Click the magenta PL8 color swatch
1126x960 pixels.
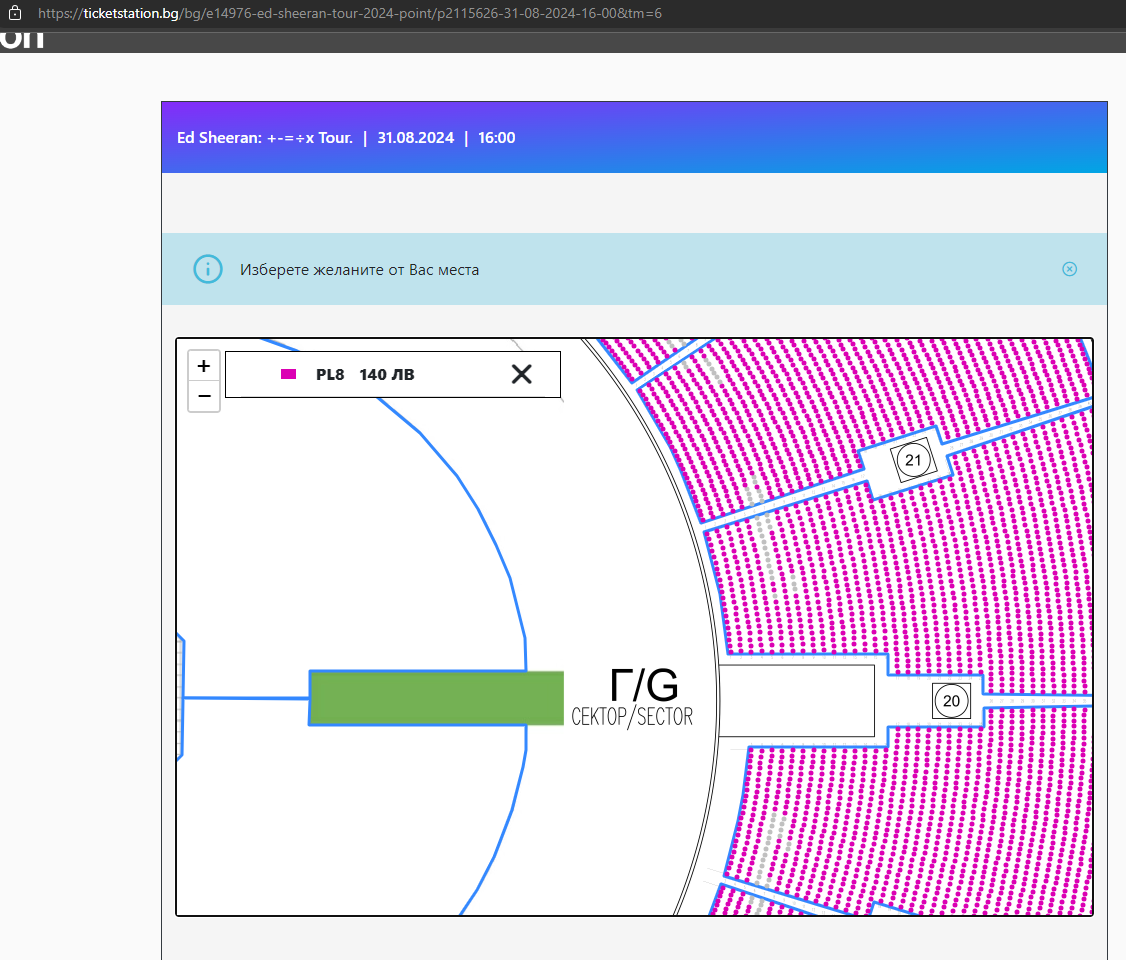[288, 374]
